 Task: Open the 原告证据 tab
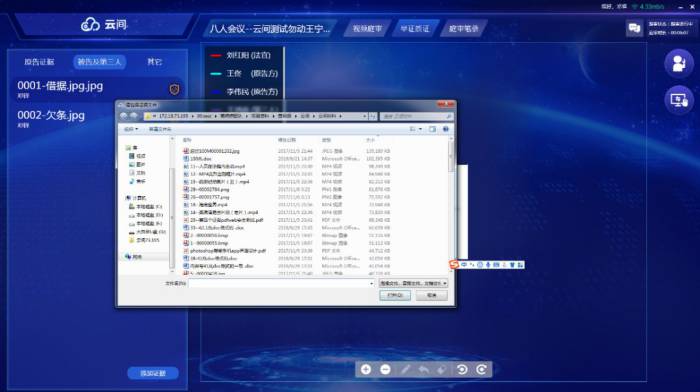click(39, 62)
